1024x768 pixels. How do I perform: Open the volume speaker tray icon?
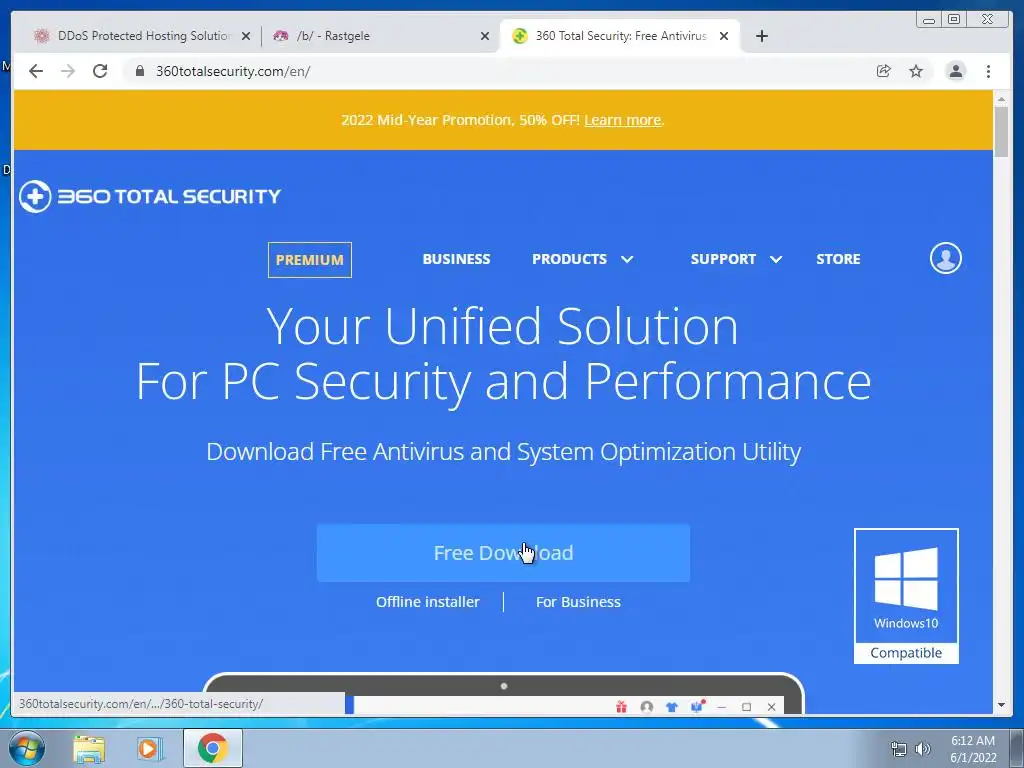point(922,749)
